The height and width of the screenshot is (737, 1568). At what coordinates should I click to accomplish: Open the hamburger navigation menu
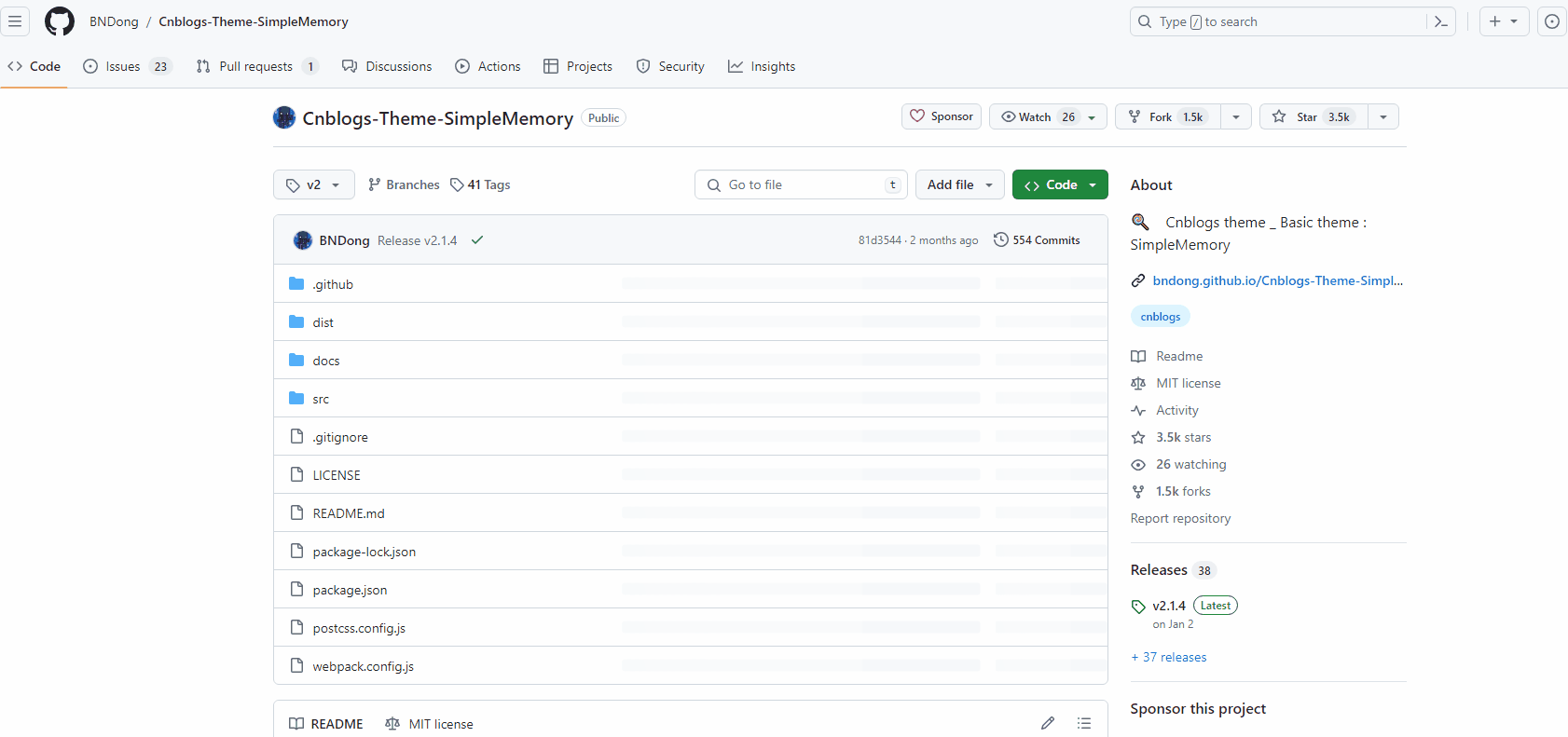pos(15,21)
